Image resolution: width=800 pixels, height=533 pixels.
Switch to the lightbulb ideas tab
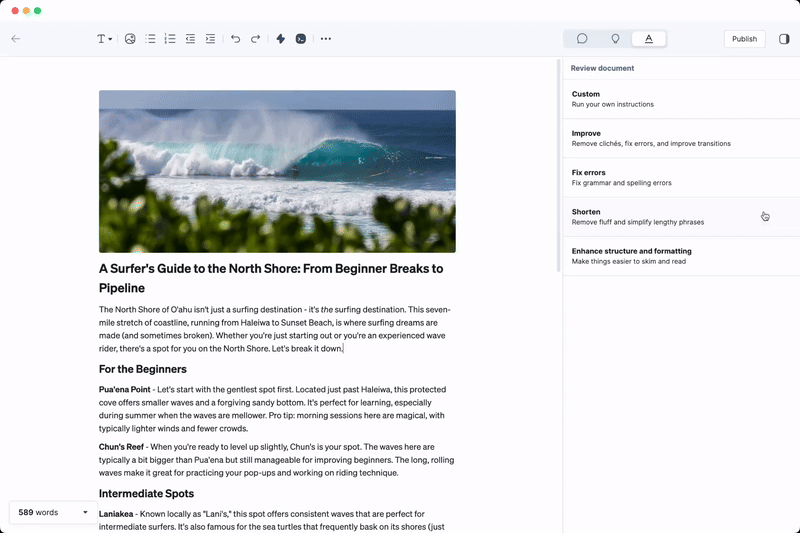(x=615, y=39)
